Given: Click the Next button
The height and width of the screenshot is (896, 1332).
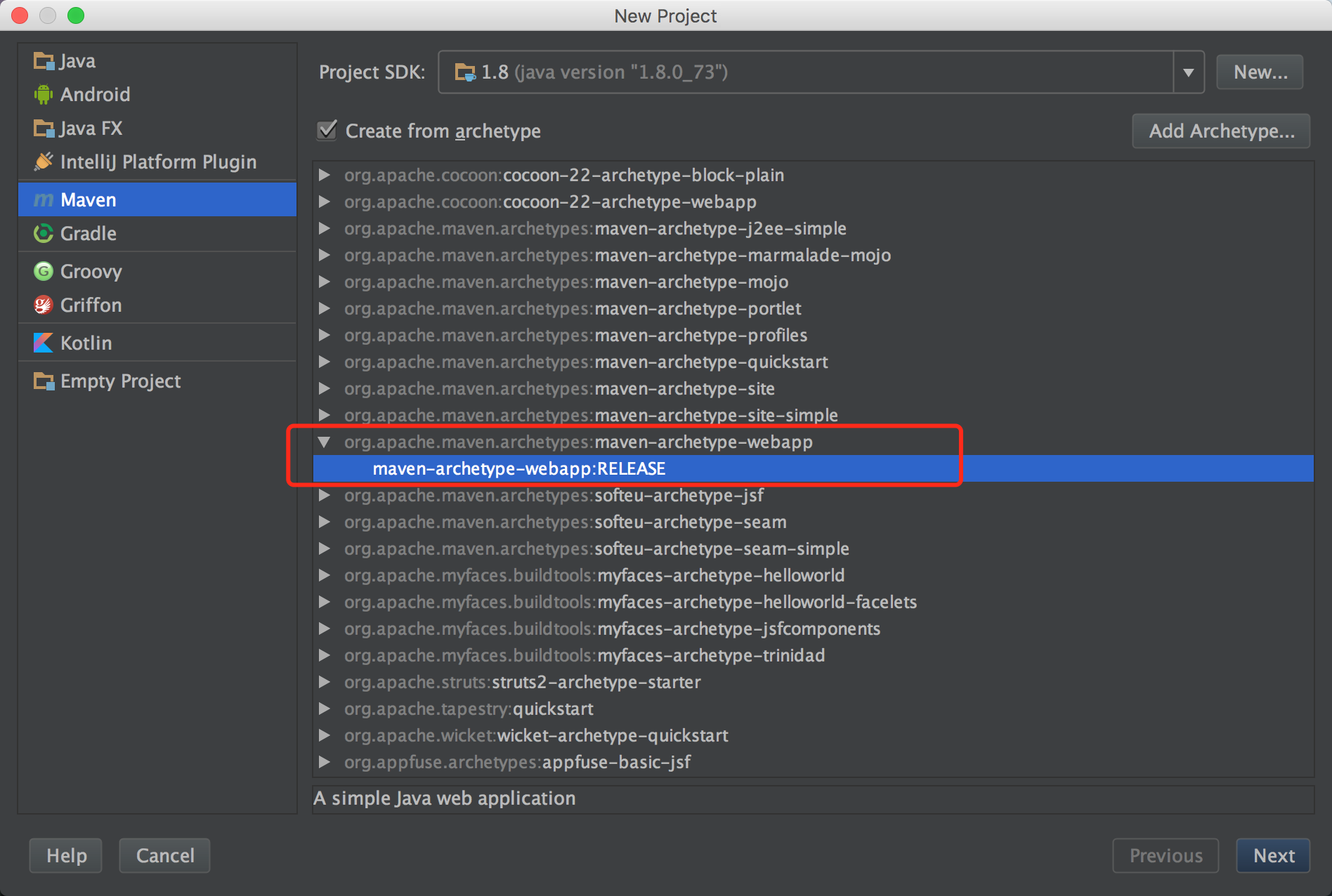Looking at the screenshot, I should pyautogui.click(x=1273, y=855).
